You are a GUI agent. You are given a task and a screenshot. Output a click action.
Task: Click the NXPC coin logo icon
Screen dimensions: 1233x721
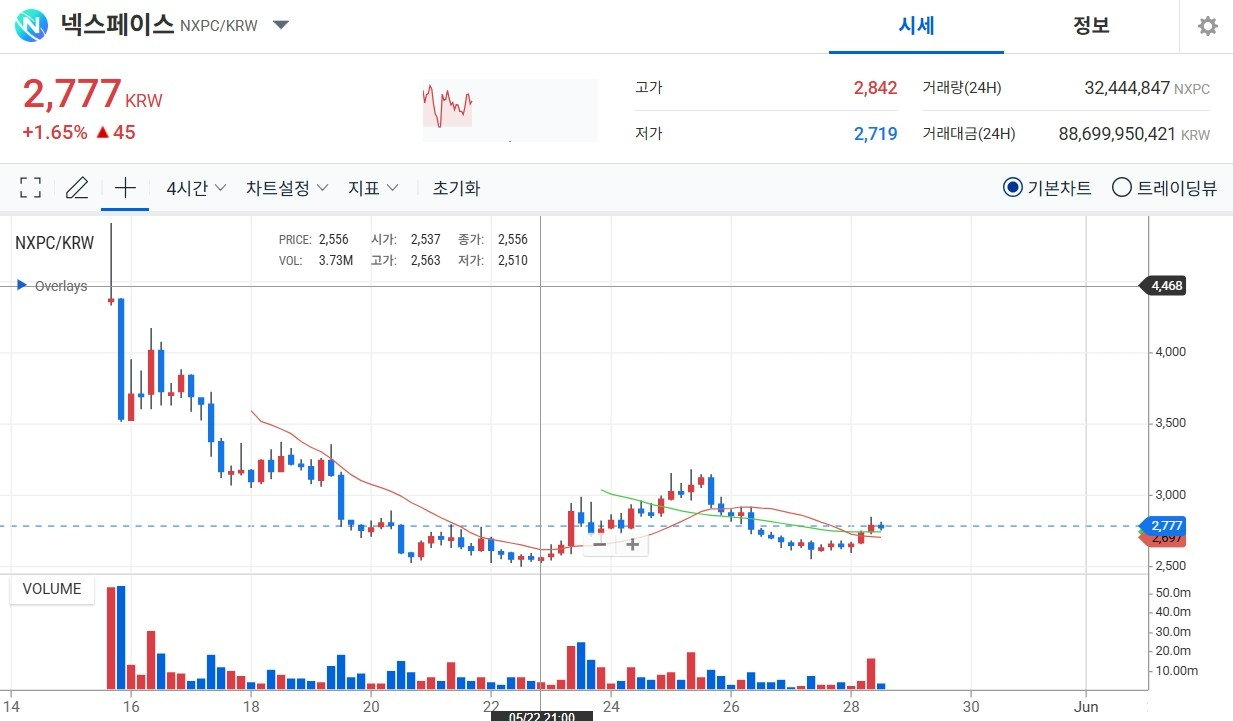tap(31, 25)
